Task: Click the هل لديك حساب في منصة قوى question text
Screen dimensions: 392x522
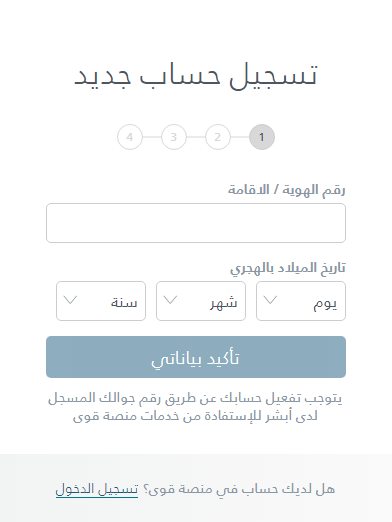Action: (x=239, y=489)
